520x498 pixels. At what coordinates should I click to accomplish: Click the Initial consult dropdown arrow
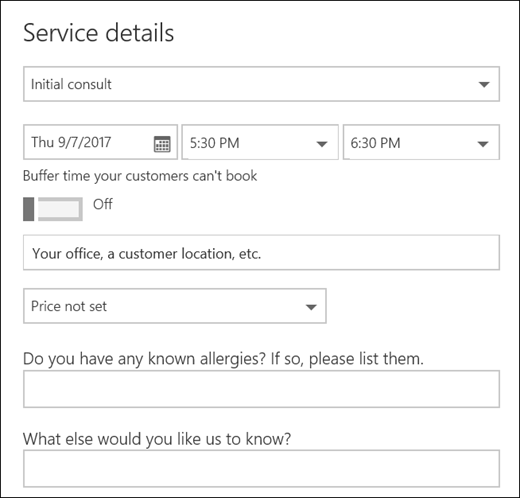point(484,84)
